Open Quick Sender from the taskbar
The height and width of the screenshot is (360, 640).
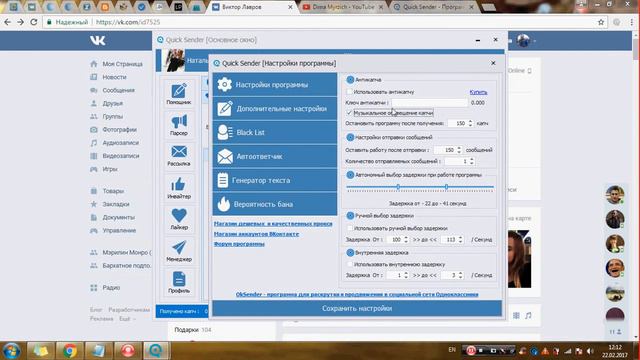156,351
